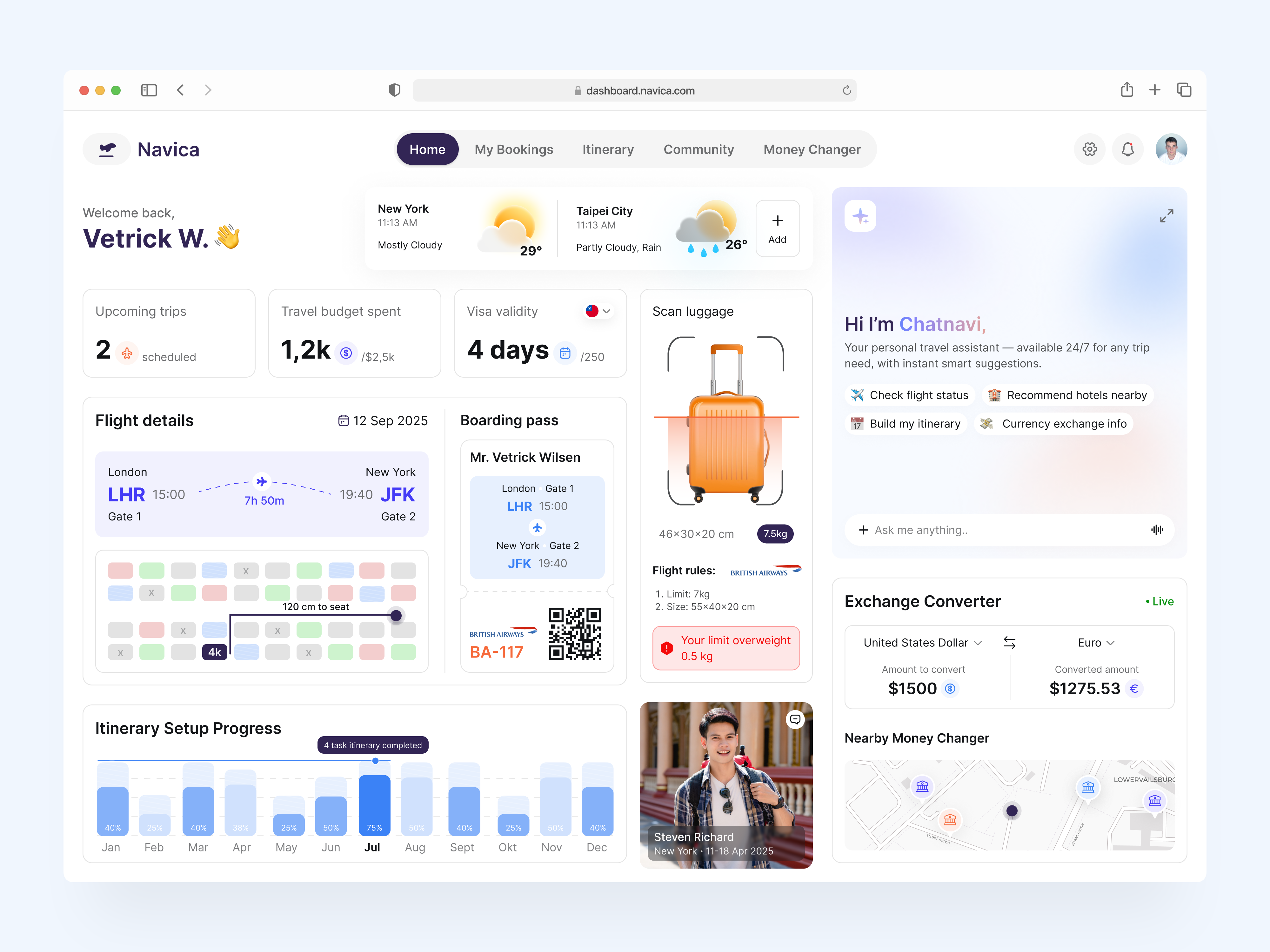
Task: Select an available green seat on the seat map
Action: pyautogui.click(x=152, y=570)
